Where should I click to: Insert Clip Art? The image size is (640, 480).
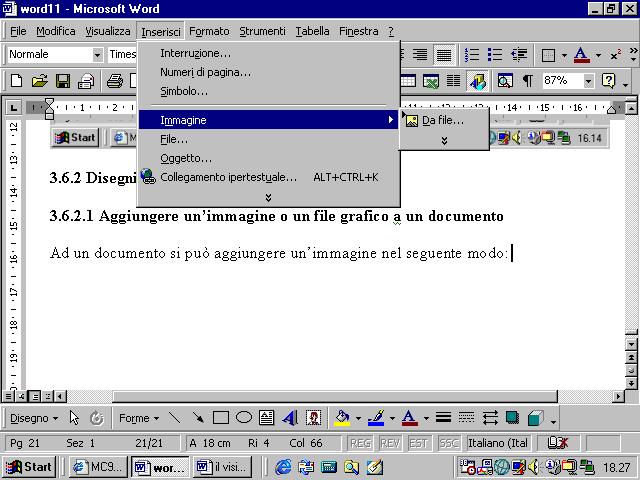313,418
